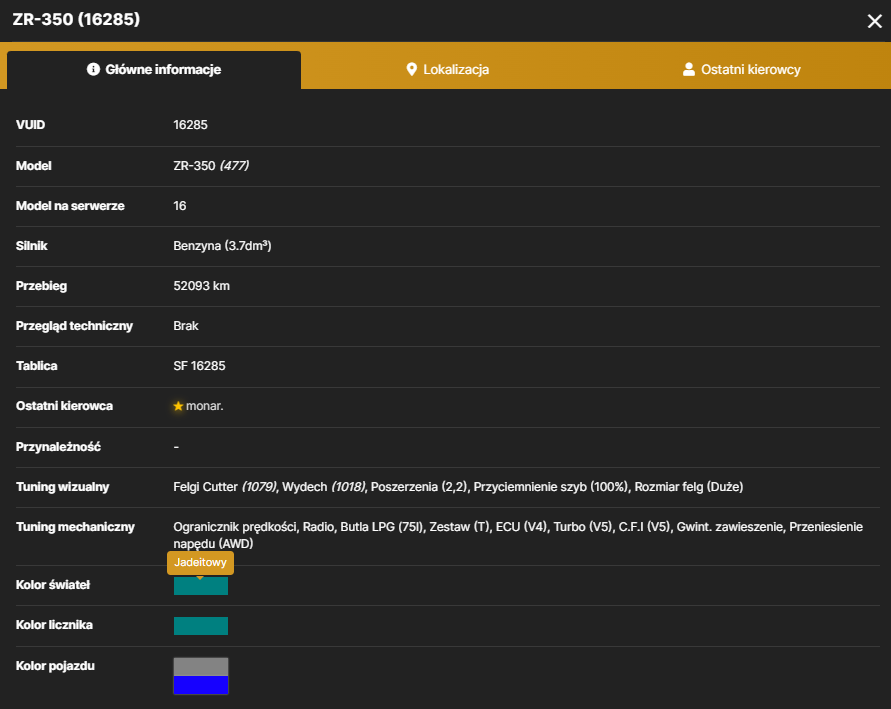The width and height of the screenshot is (891, 709).
Task: Click the Tuning mechaniczny value text
Action: [x=518, y=535]
